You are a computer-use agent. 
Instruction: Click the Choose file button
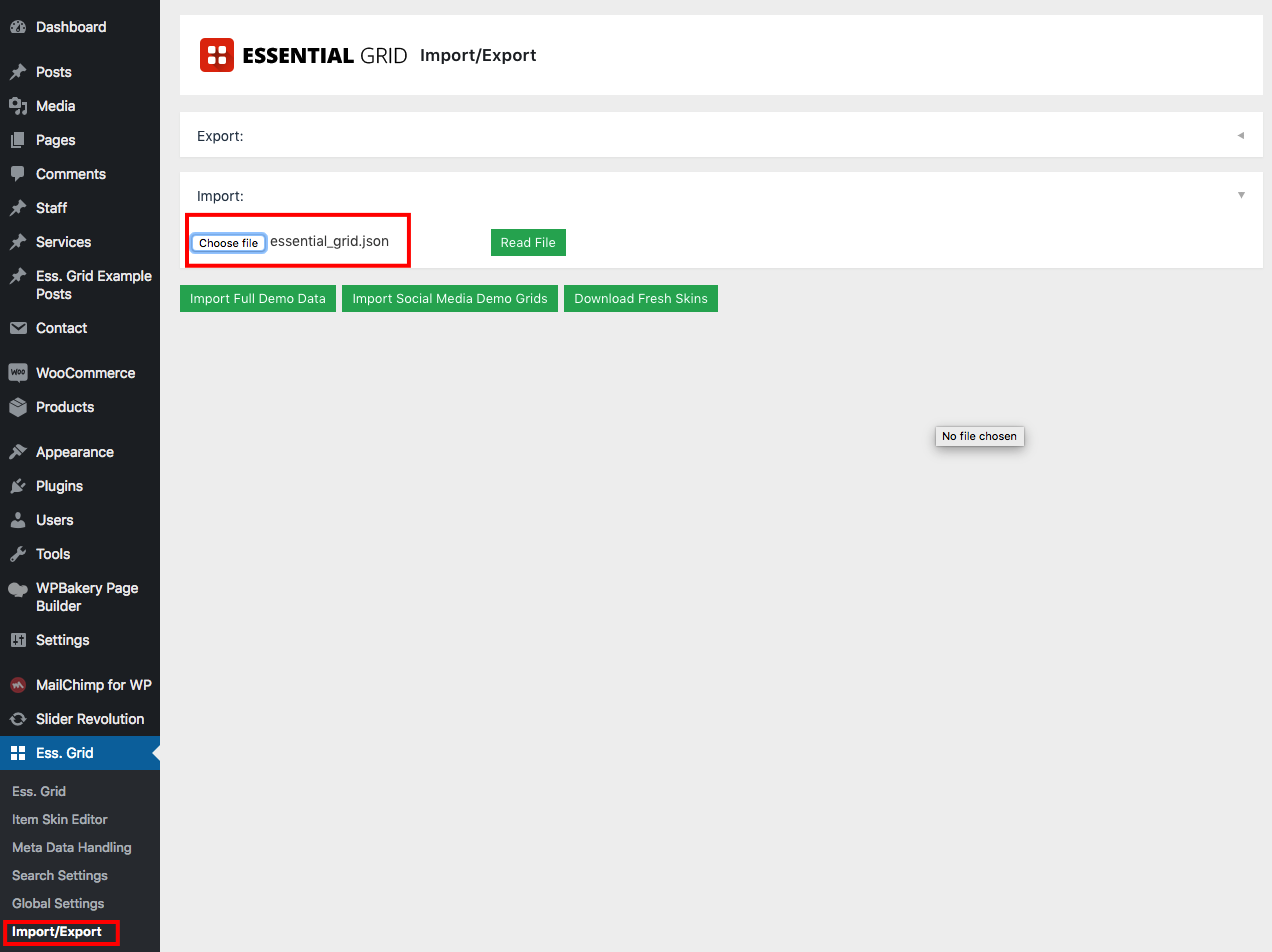pos(229,243)
